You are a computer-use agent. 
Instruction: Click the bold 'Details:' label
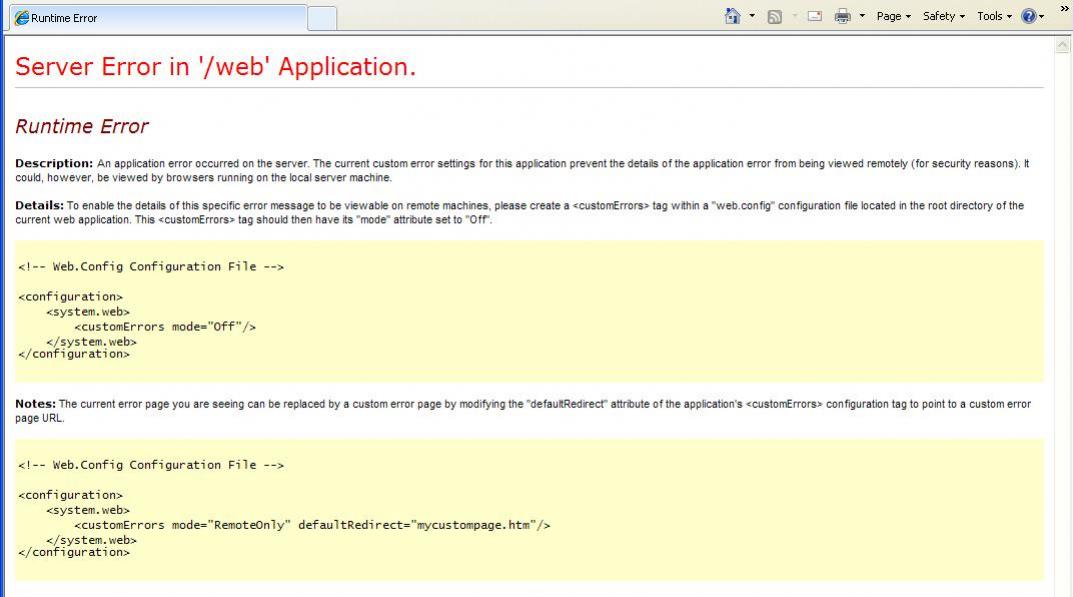[40, 205]
